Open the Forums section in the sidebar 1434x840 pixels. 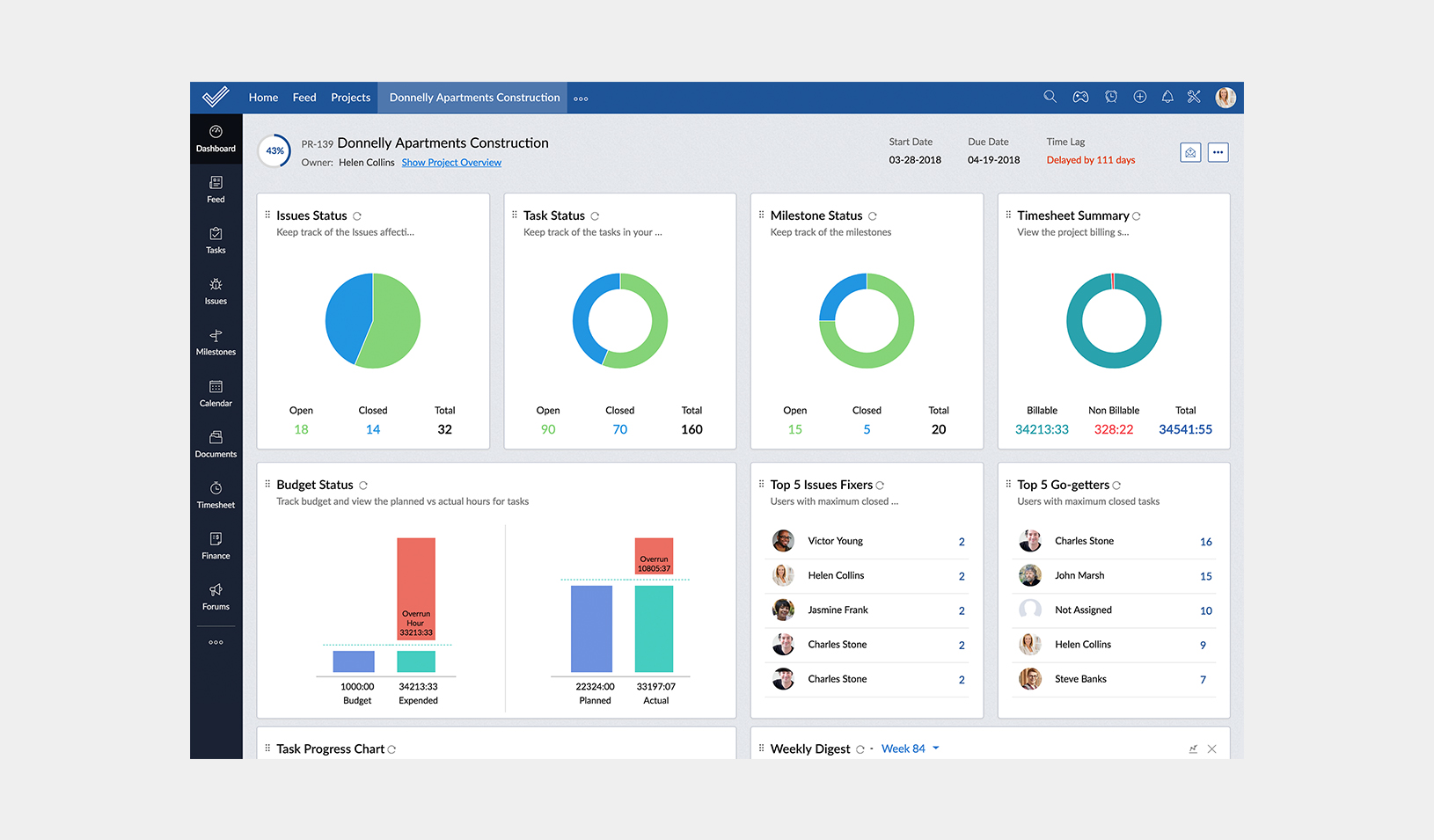216,596
